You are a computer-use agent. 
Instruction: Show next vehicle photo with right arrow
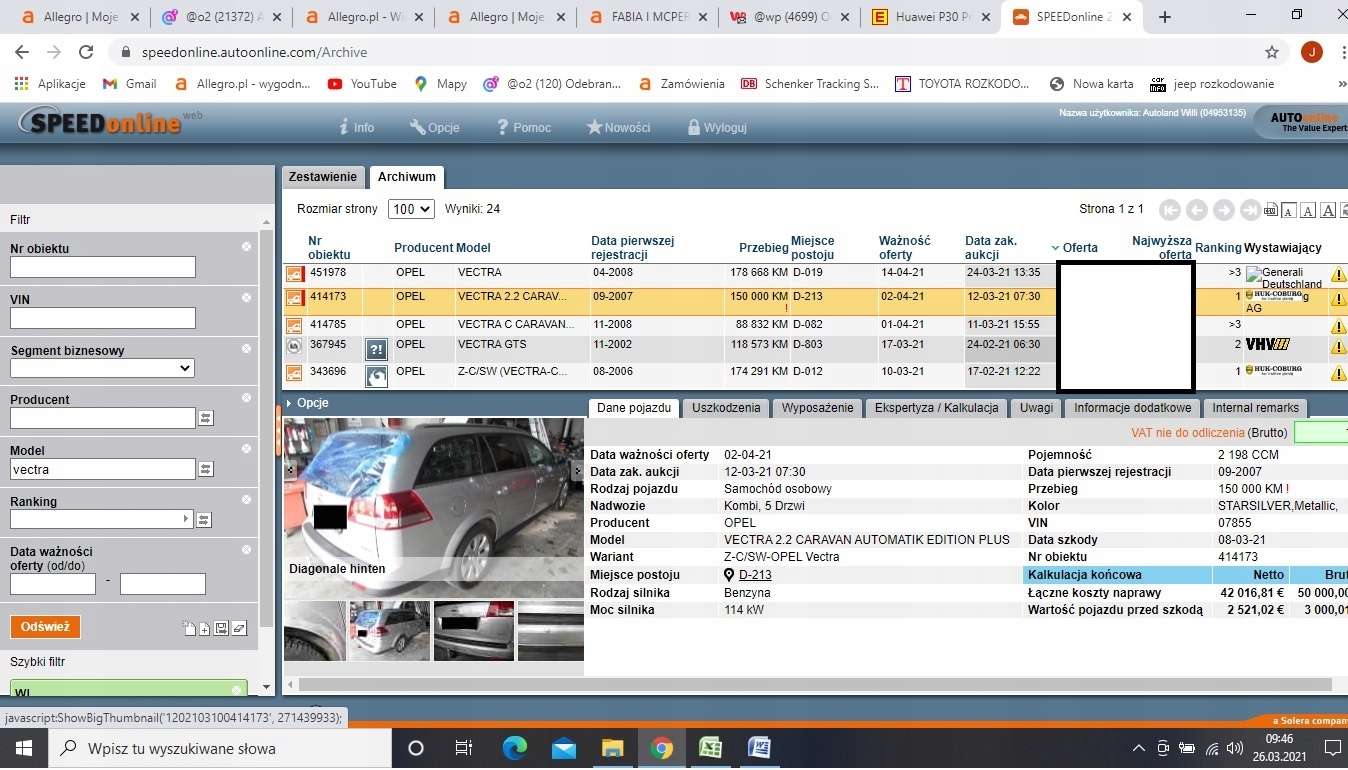[577, 469]
